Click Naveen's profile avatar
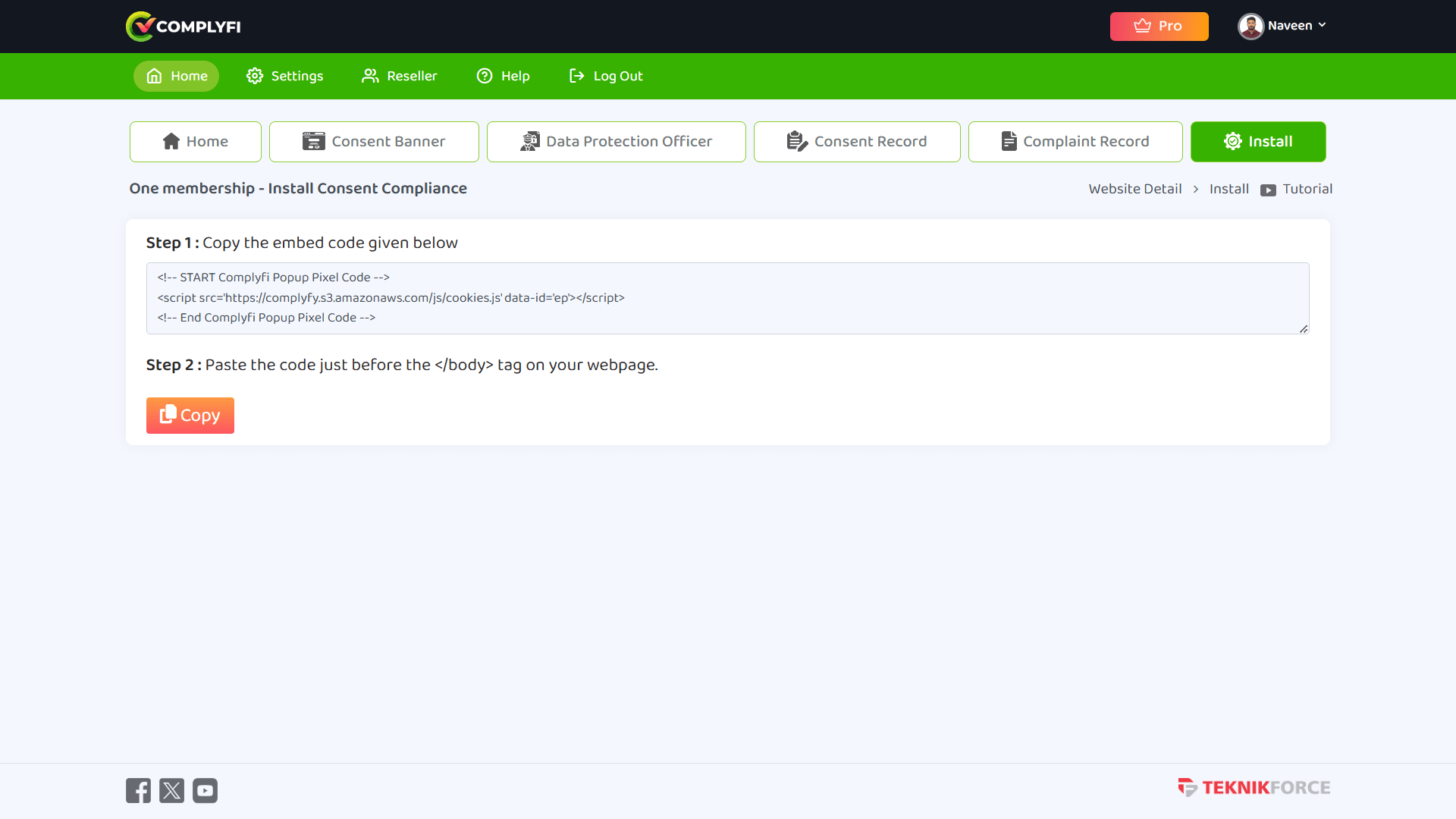 pyautogui.click(x=1250, y=27)
